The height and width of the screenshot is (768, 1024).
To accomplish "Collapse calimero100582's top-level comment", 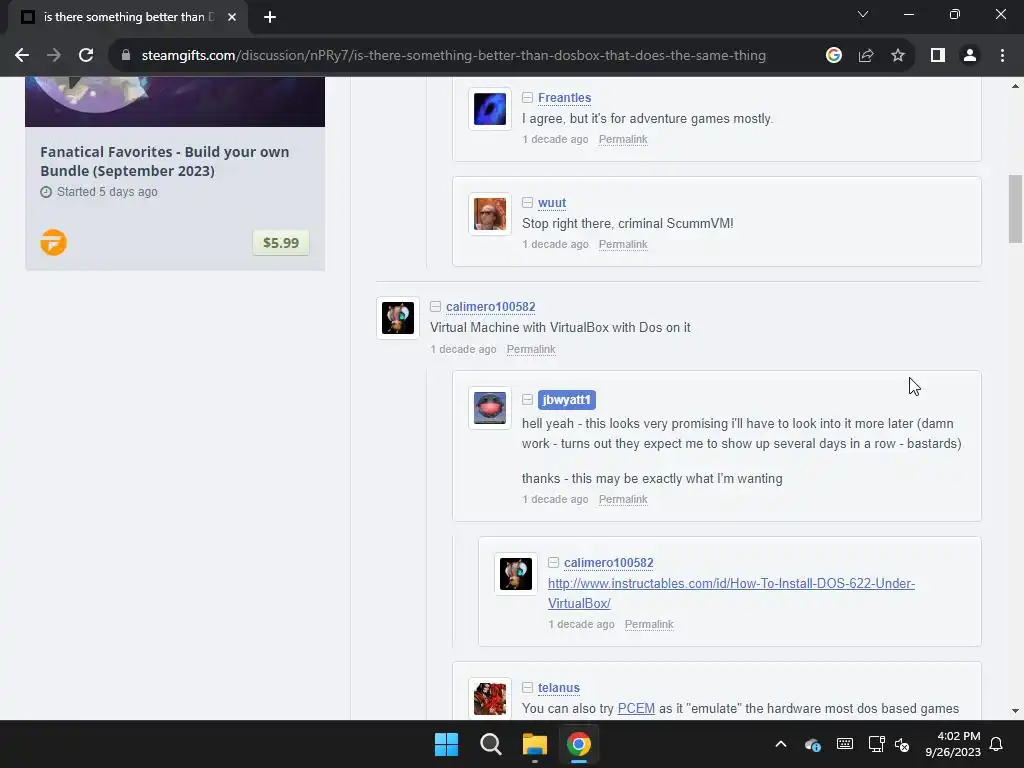I will point(435,307).
